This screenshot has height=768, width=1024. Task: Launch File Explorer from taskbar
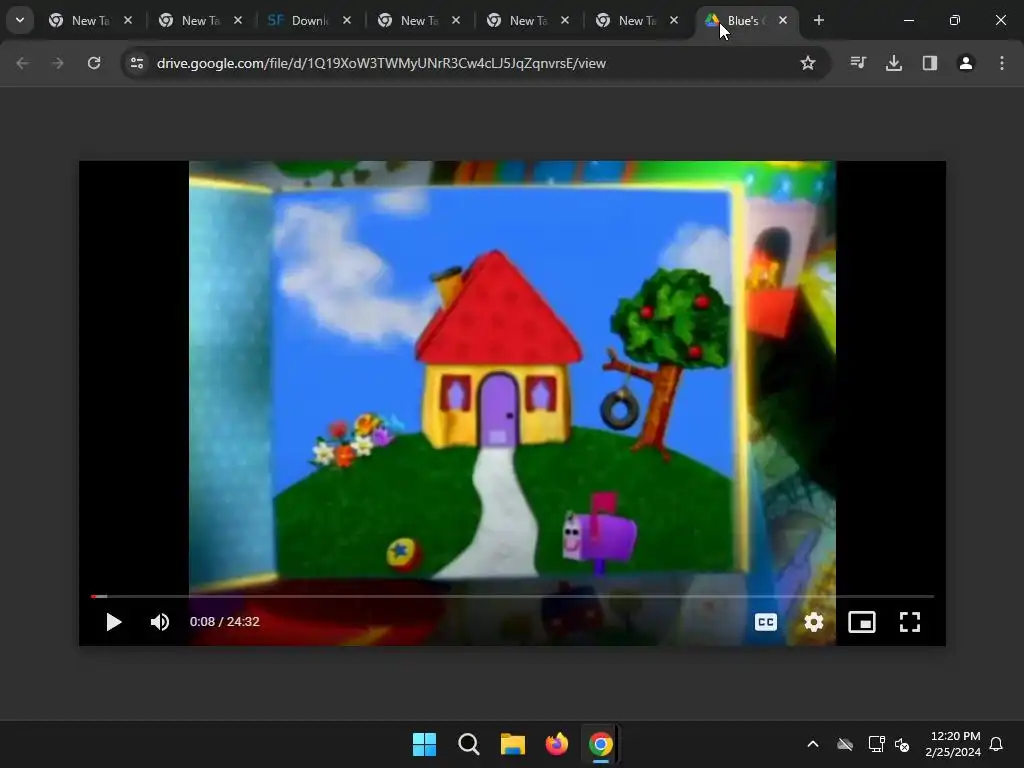pos(513,744)
